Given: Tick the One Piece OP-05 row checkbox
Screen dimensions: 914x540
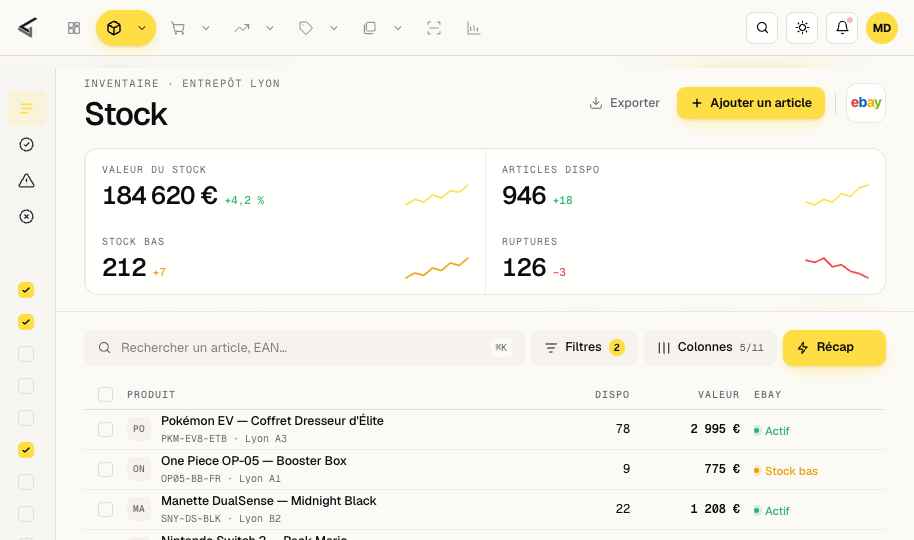Looking at the screenshot, I should pyautogui.click(x=106, y=469).
